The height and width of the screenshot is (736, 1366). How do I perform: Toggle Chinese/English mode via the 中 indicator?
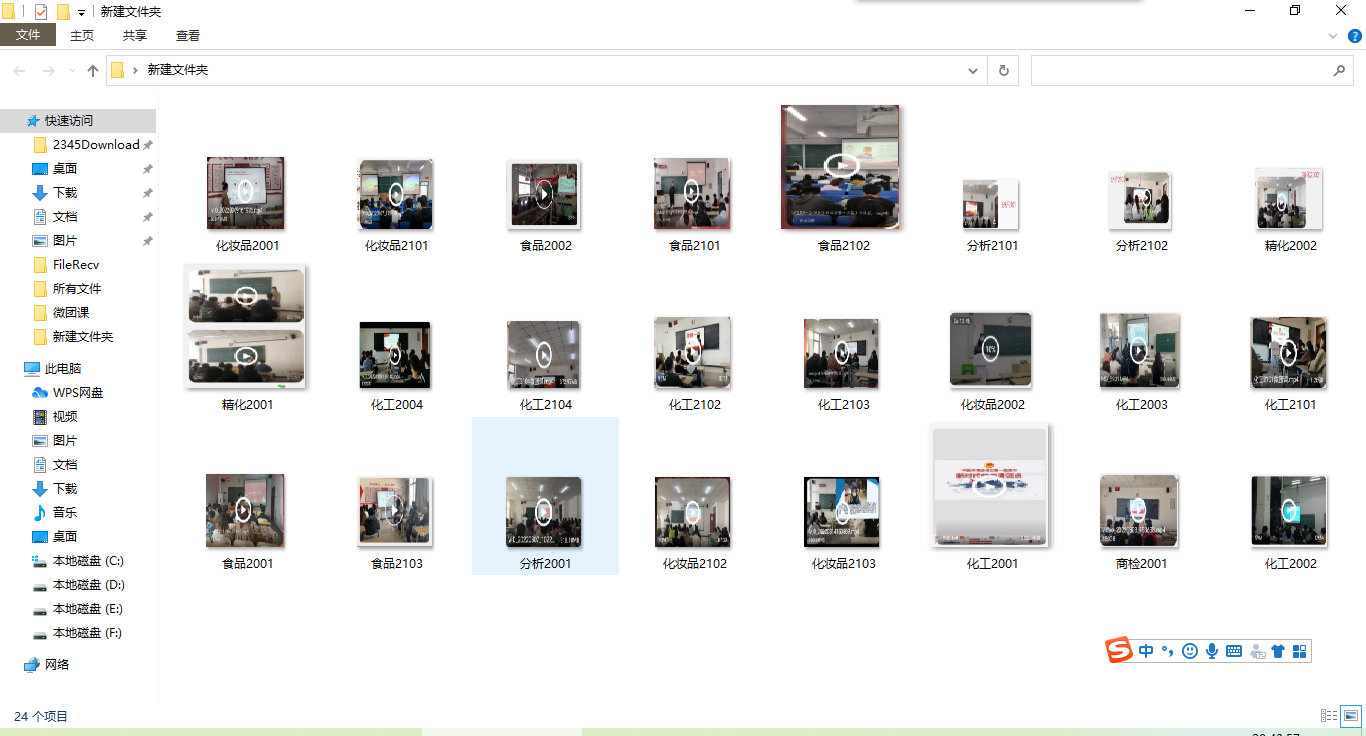1145,651
